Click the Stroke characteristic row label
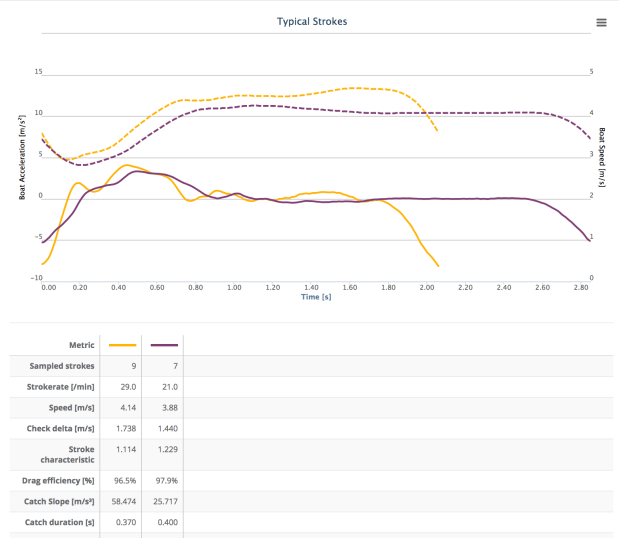Viewport: 619px width, 538px height. [64, 455]
